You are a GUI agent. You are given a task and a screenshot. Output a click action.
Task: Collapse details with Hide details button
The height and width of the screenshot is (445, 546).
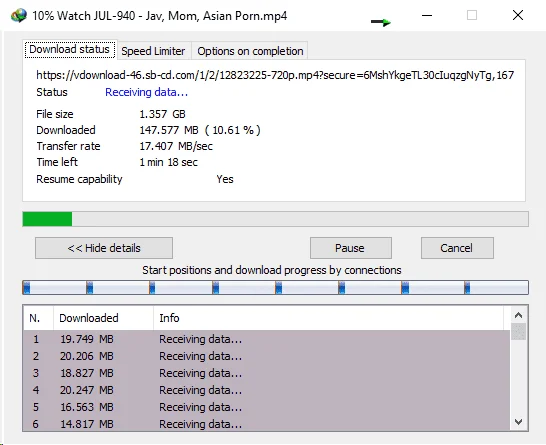[x=104, y=248]
